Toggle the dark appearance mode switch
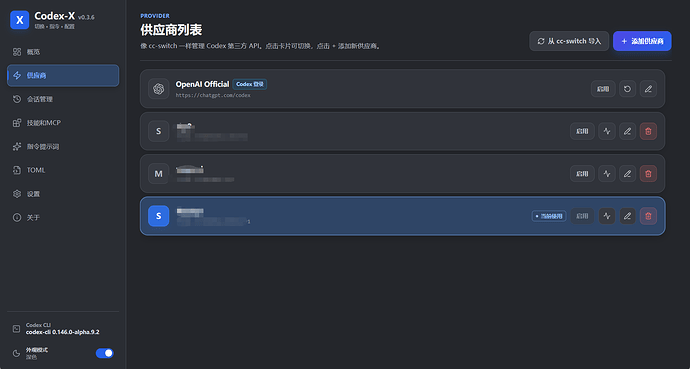Viewport: 690px width, 369px height. pyautogui.click(x=104, y=353)
